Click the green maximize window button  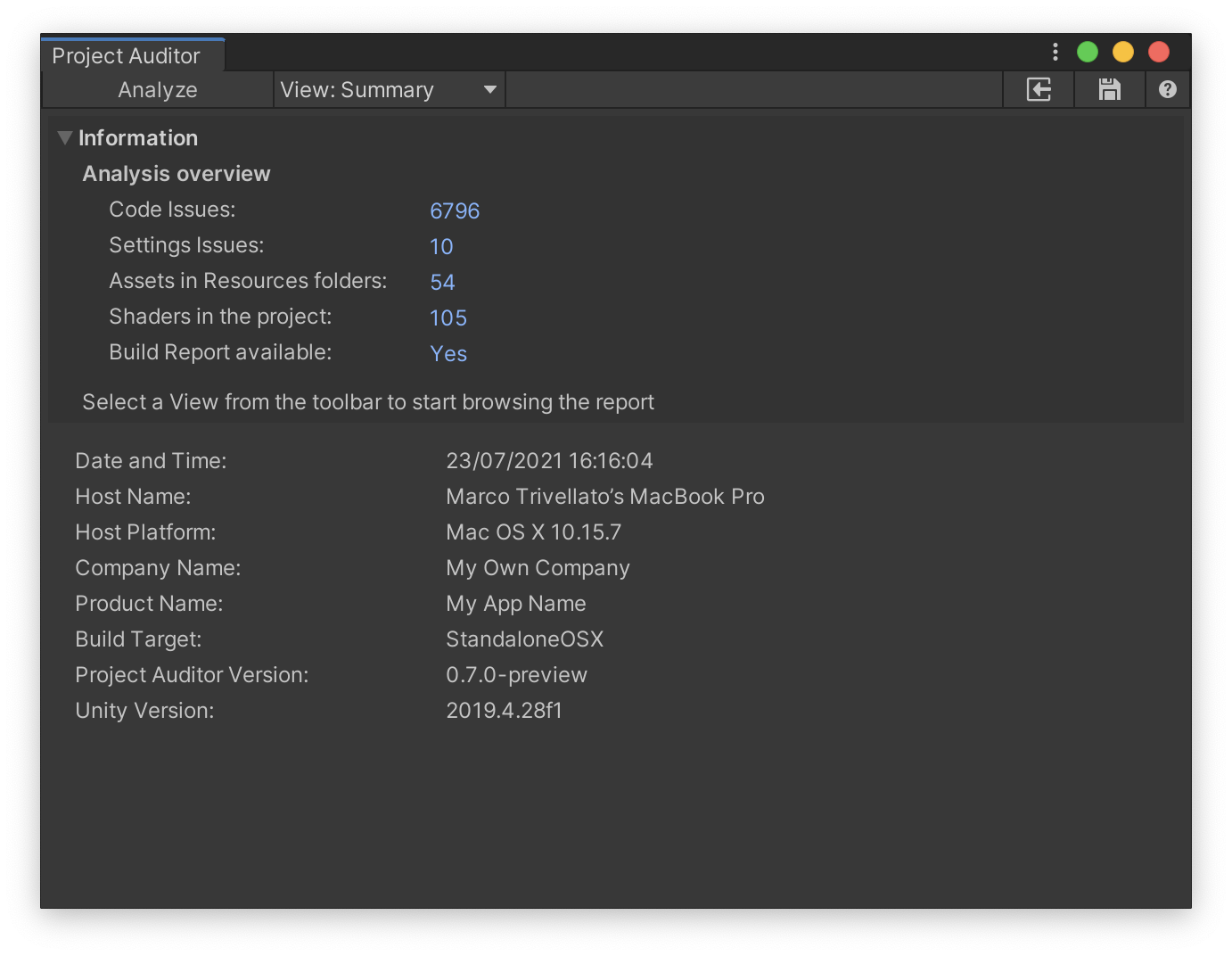click(1087, 52)
